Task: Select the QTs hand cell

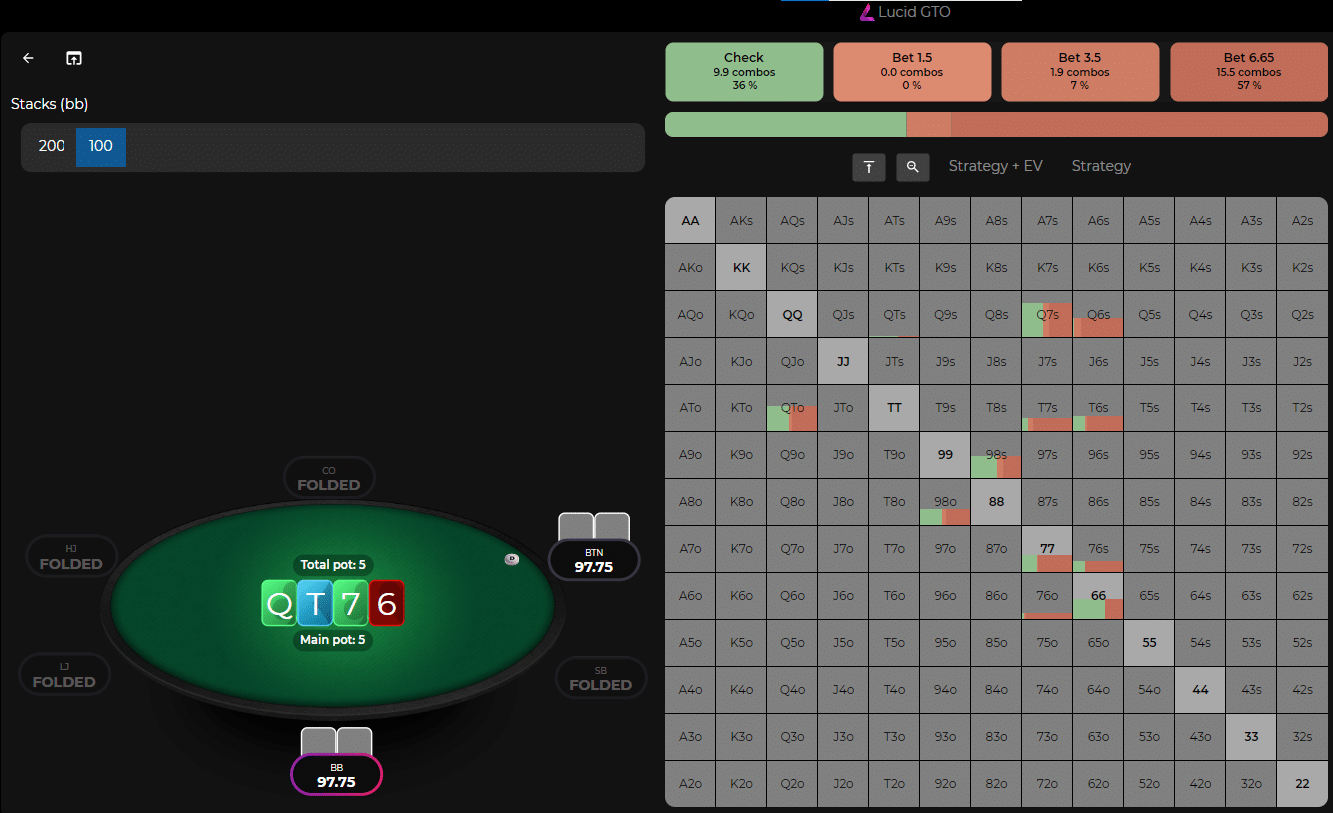Action: tap(894, 314)
